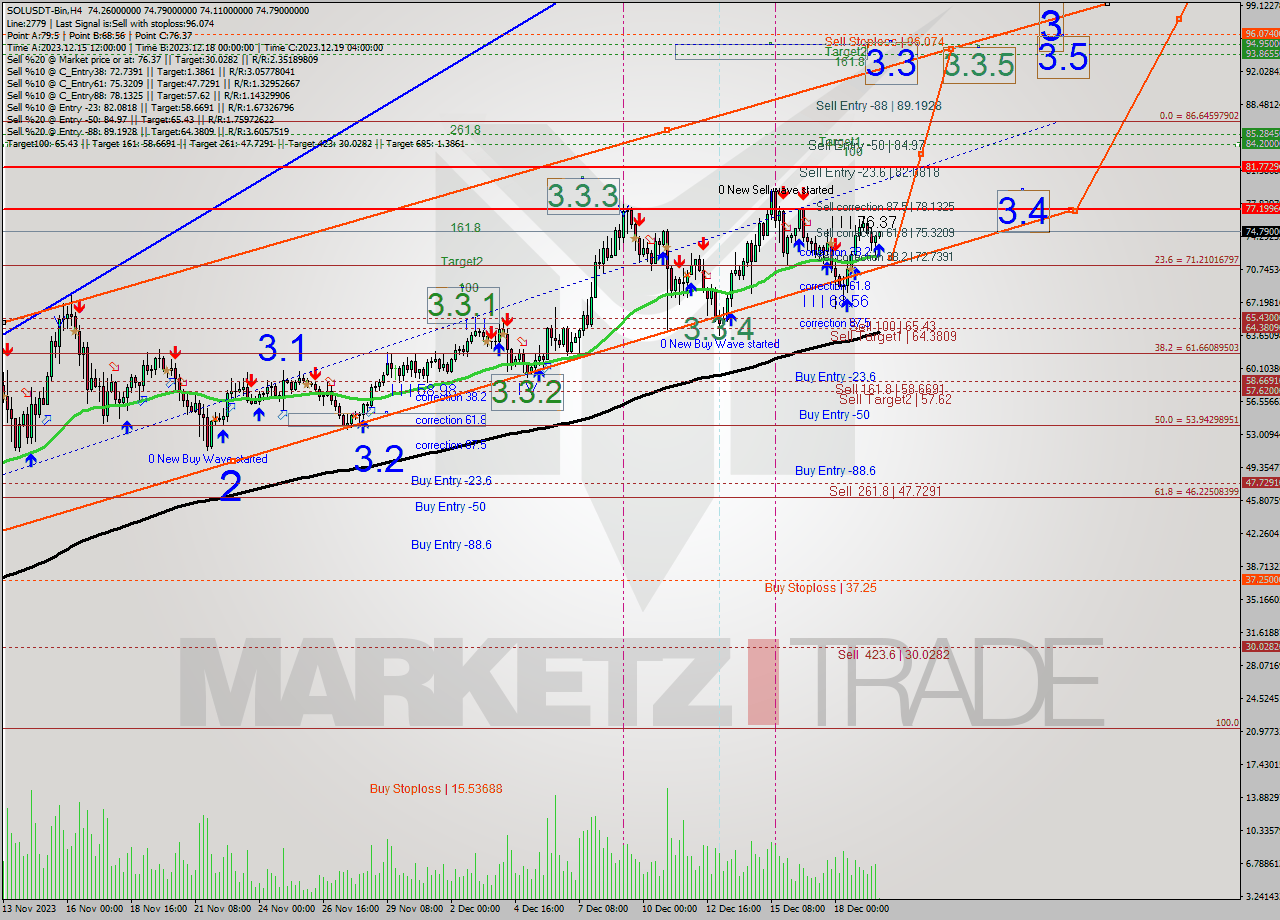Click the 'Buy Stoploss | 37.25' label
1280x920 pixels.
click(820, 588)
